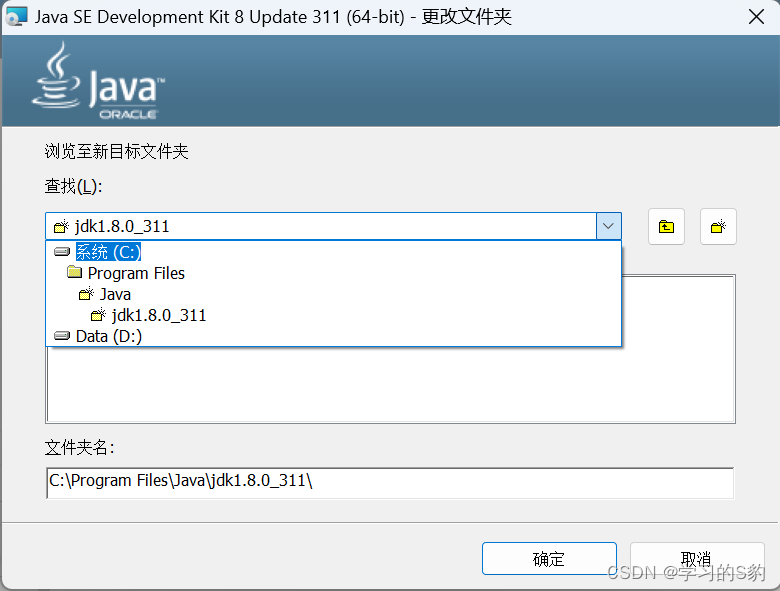780x591 pixels.
Task: Click the Java installer icon in title bar
Action: coord(17,17)
